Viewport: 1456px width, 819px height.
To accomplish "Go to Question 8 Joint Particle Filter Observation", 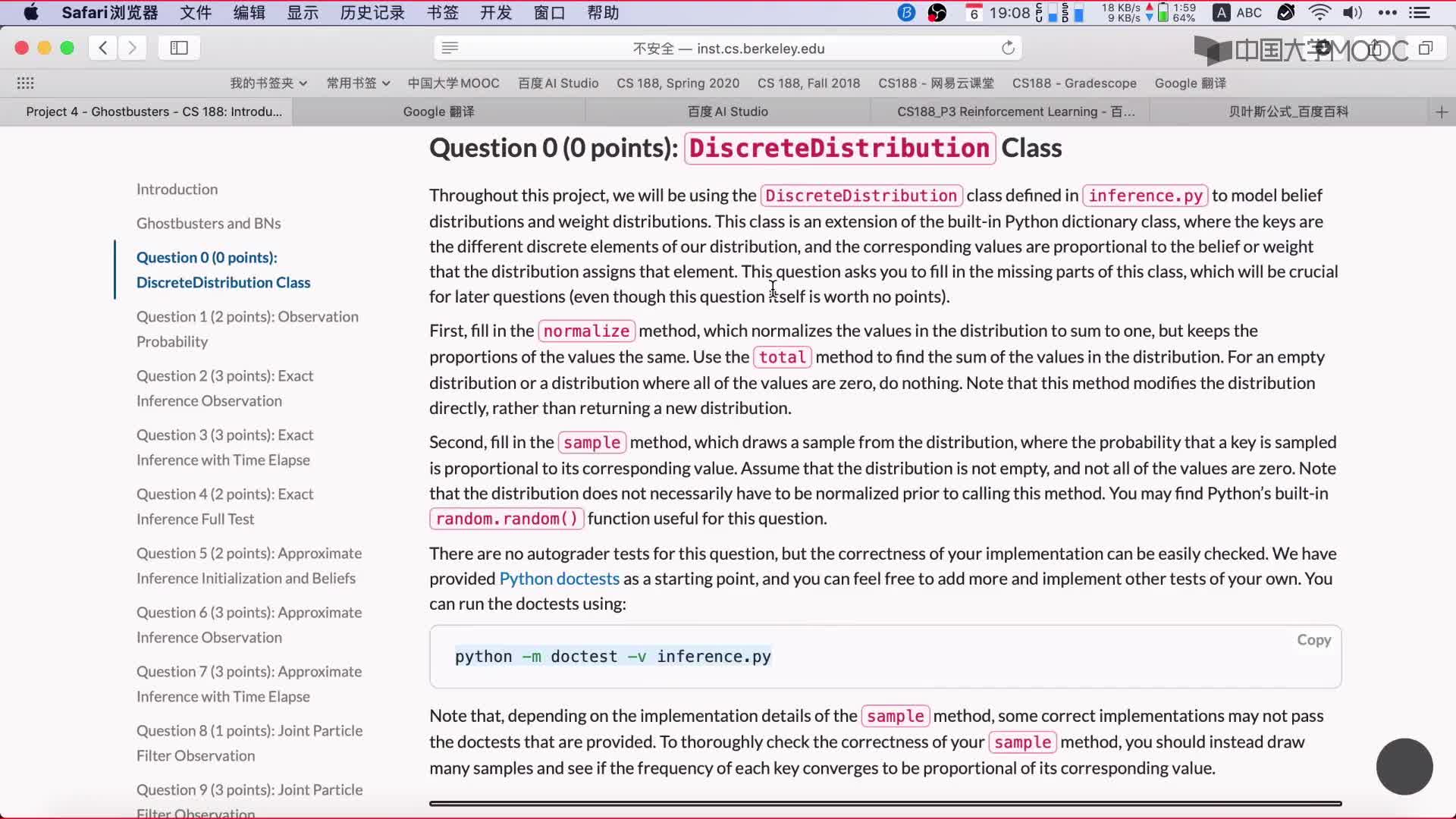I will [249, 743].
